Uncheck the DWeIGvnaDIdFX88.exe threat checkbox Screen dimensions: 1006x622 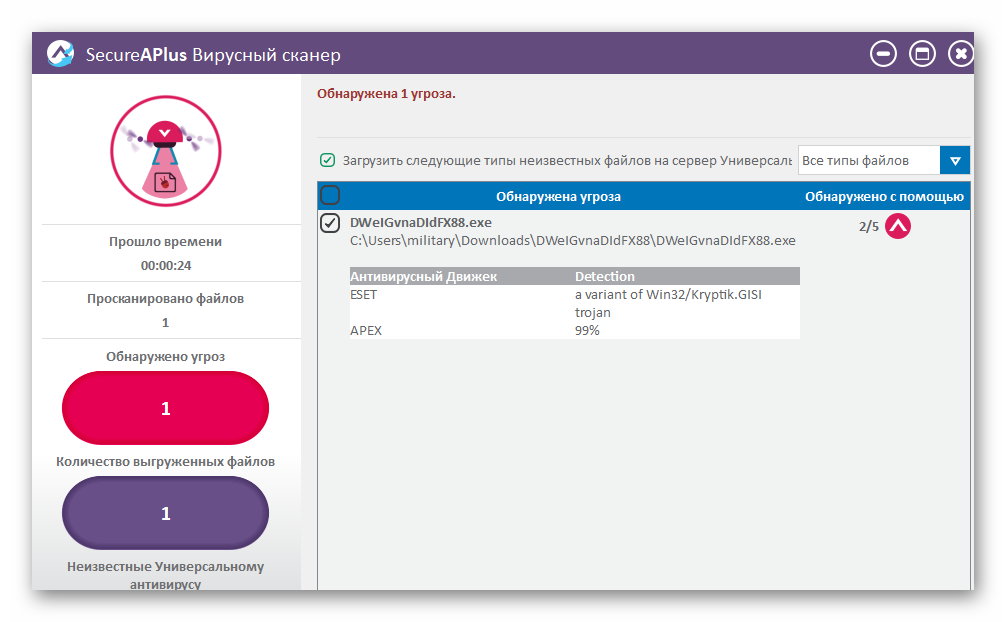click(330, 223)
